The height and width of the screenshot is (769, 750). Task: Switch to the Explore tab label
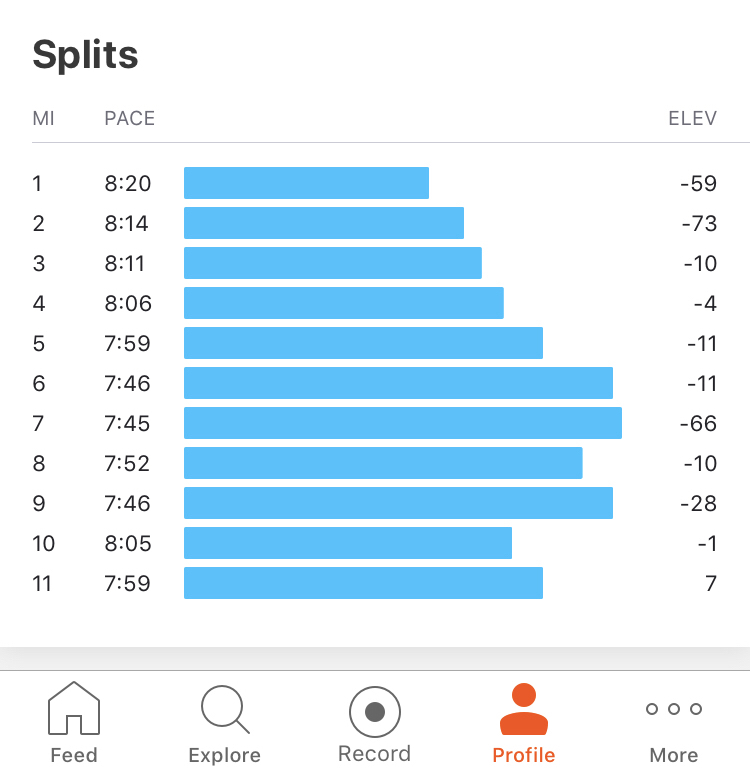224,755
